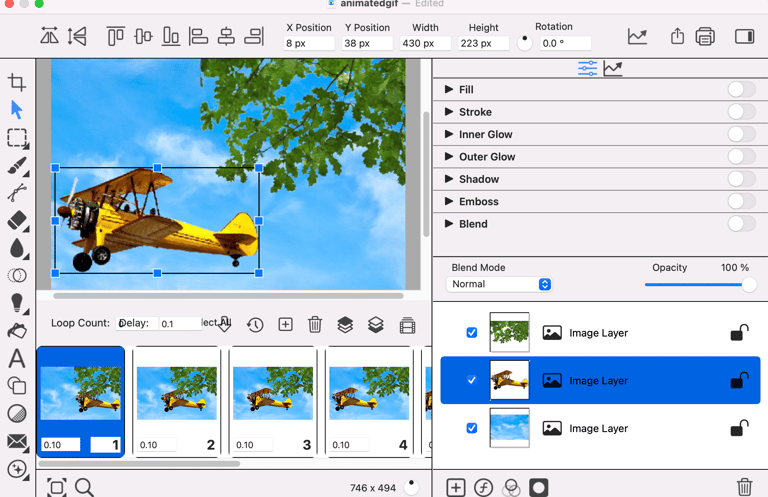The height and width of the screenshot is (497, 768).
Task: Switch to the effects sliders tab
Action: [x=587, y=69]
